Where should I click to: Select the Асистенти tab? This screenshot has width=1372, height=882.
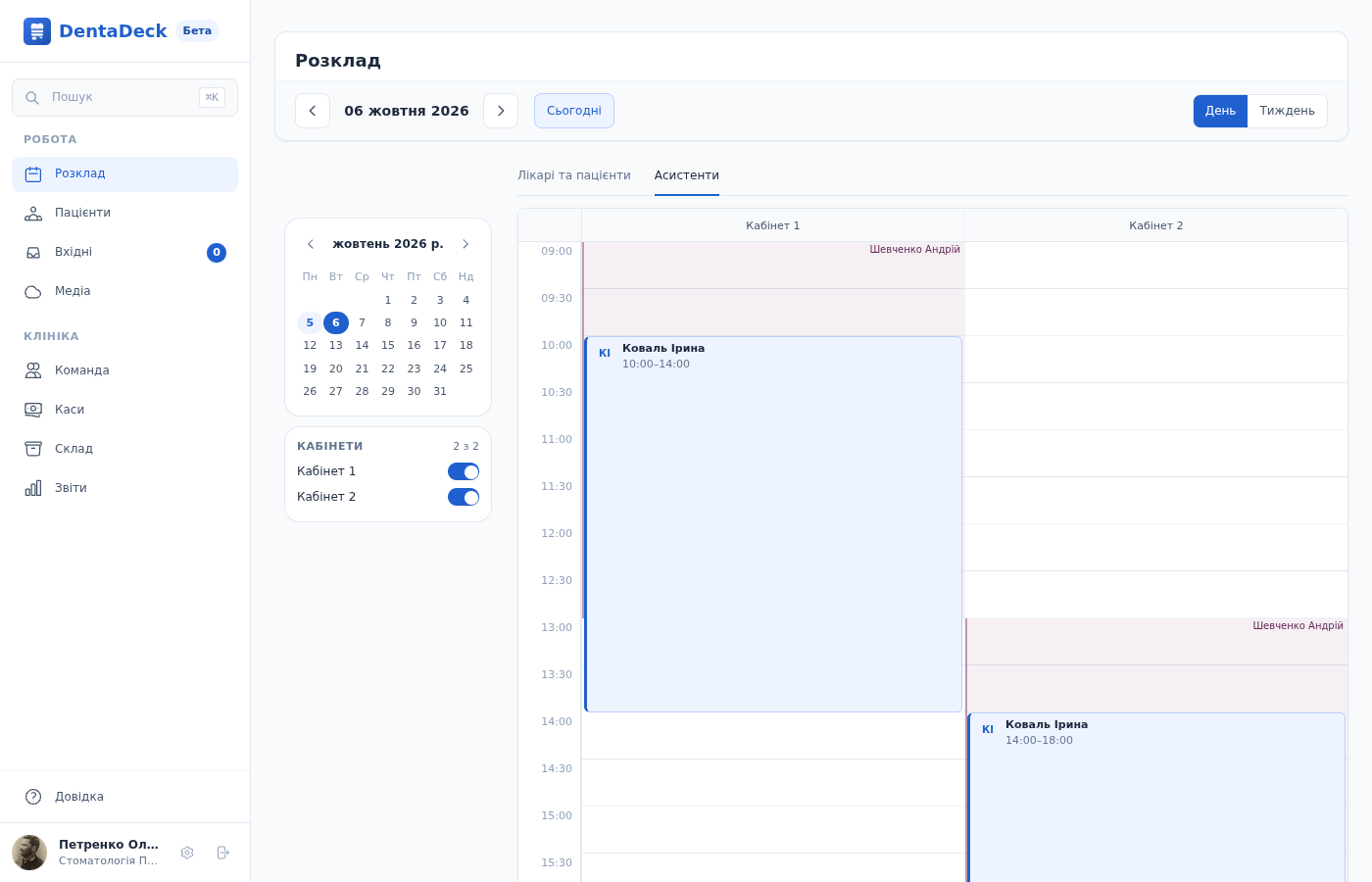click(687, 175)
